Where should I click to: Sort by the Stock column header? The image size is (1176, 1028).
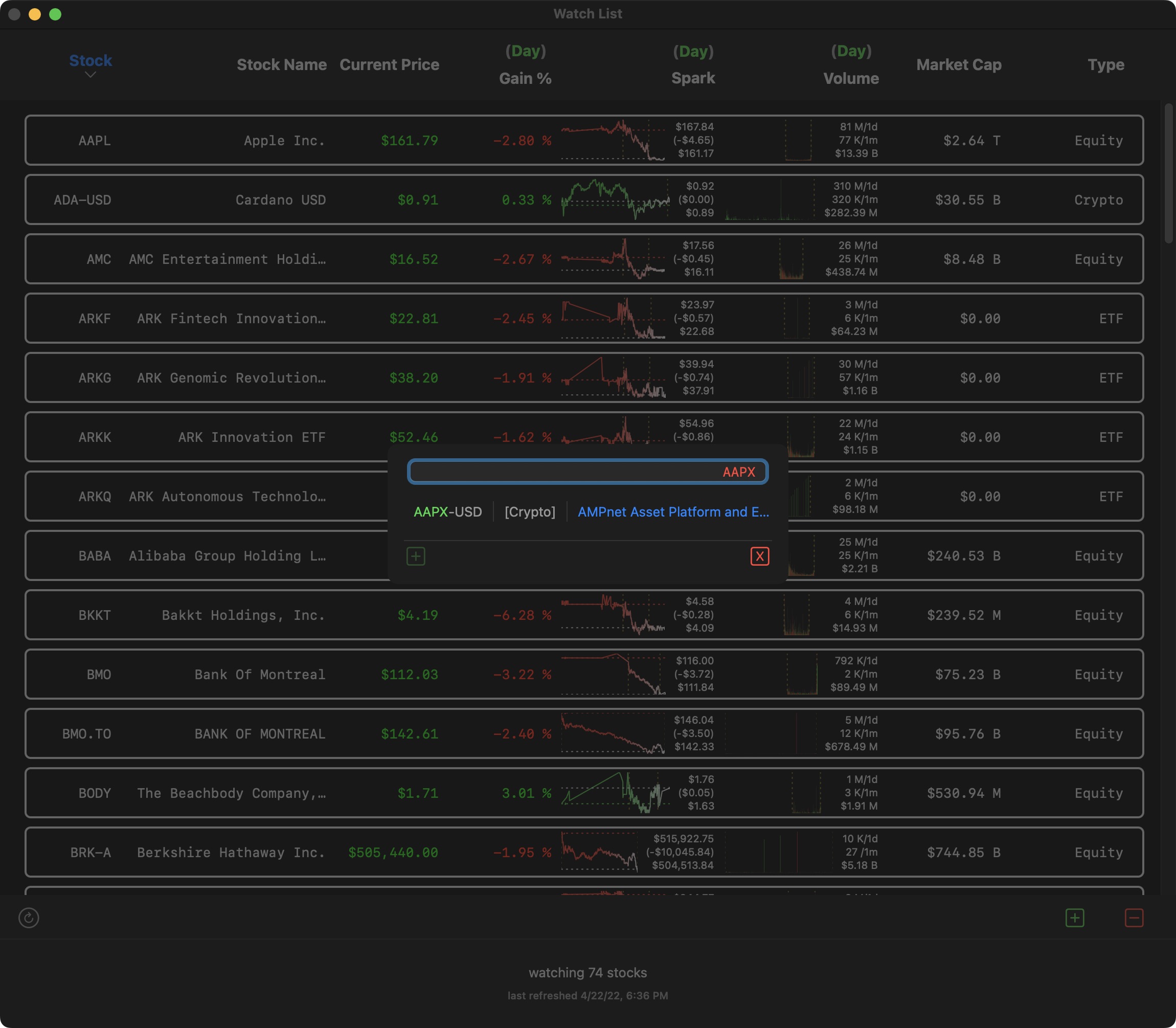[x=91, y=60]
